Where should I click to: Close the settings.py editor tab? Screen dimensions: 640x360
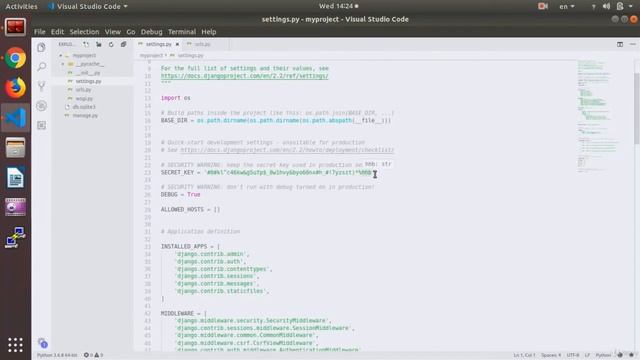coord(177,44)
